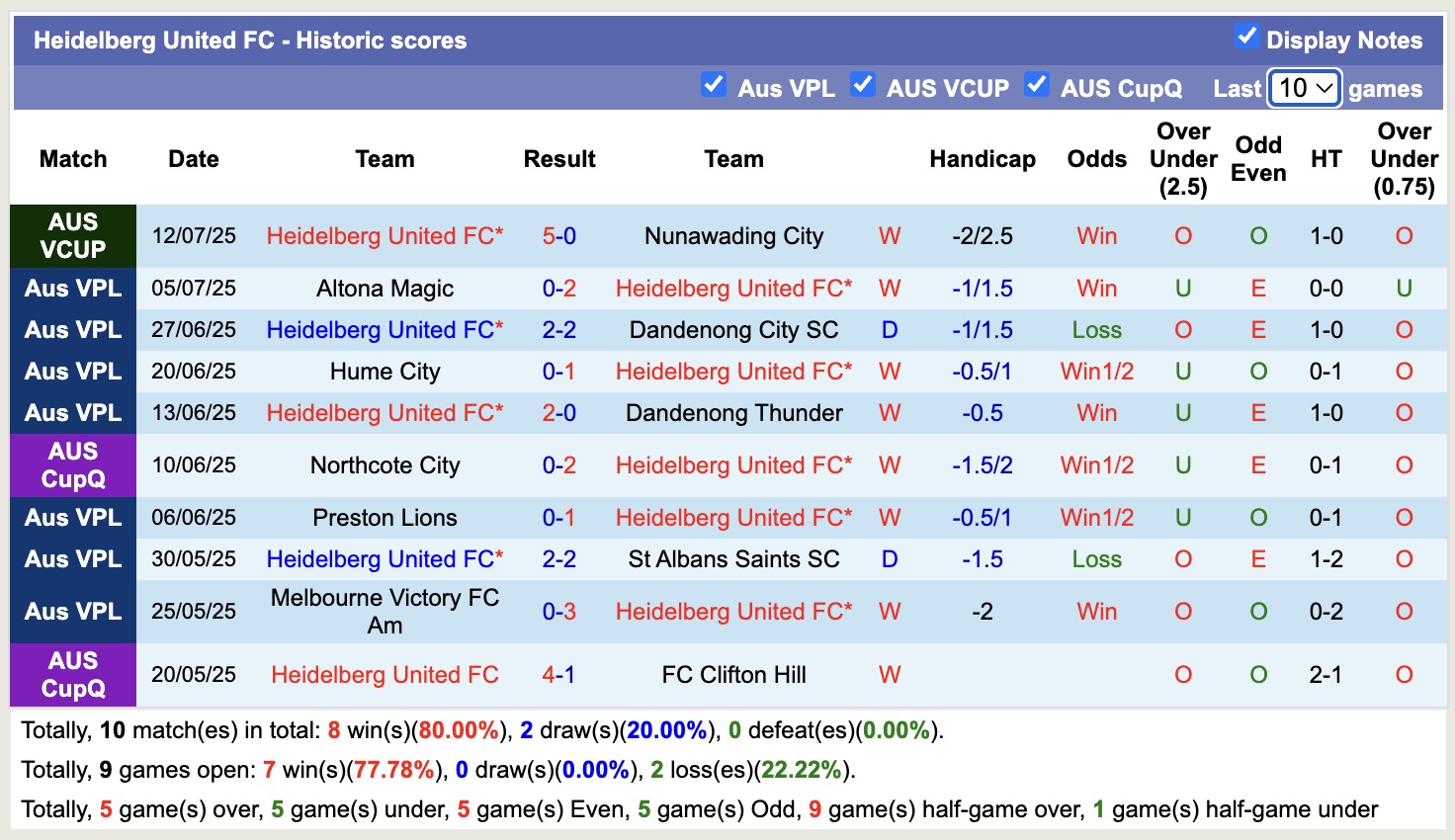Select the Win odds in the top row

tap(1096, 236)
